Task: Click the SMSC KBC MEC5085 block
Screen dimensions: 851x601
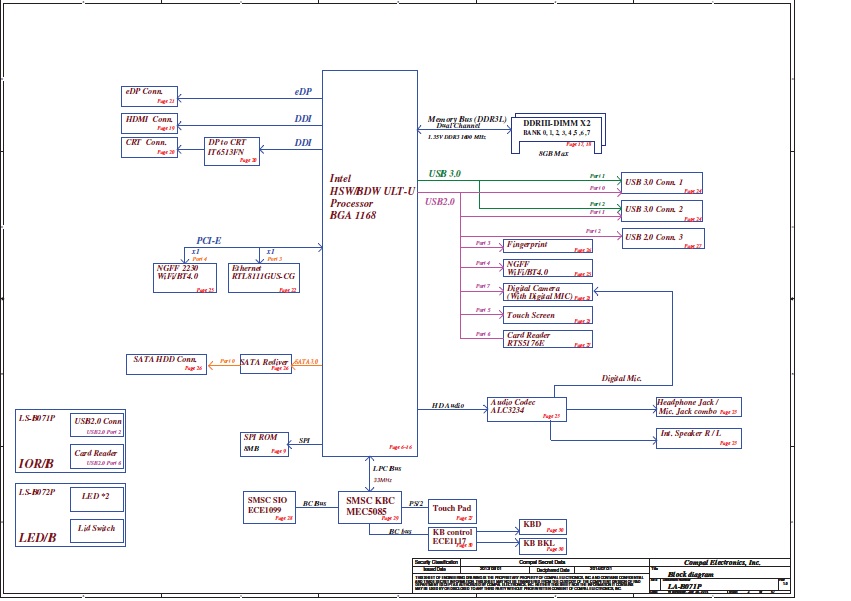Action: click(369, 508)
